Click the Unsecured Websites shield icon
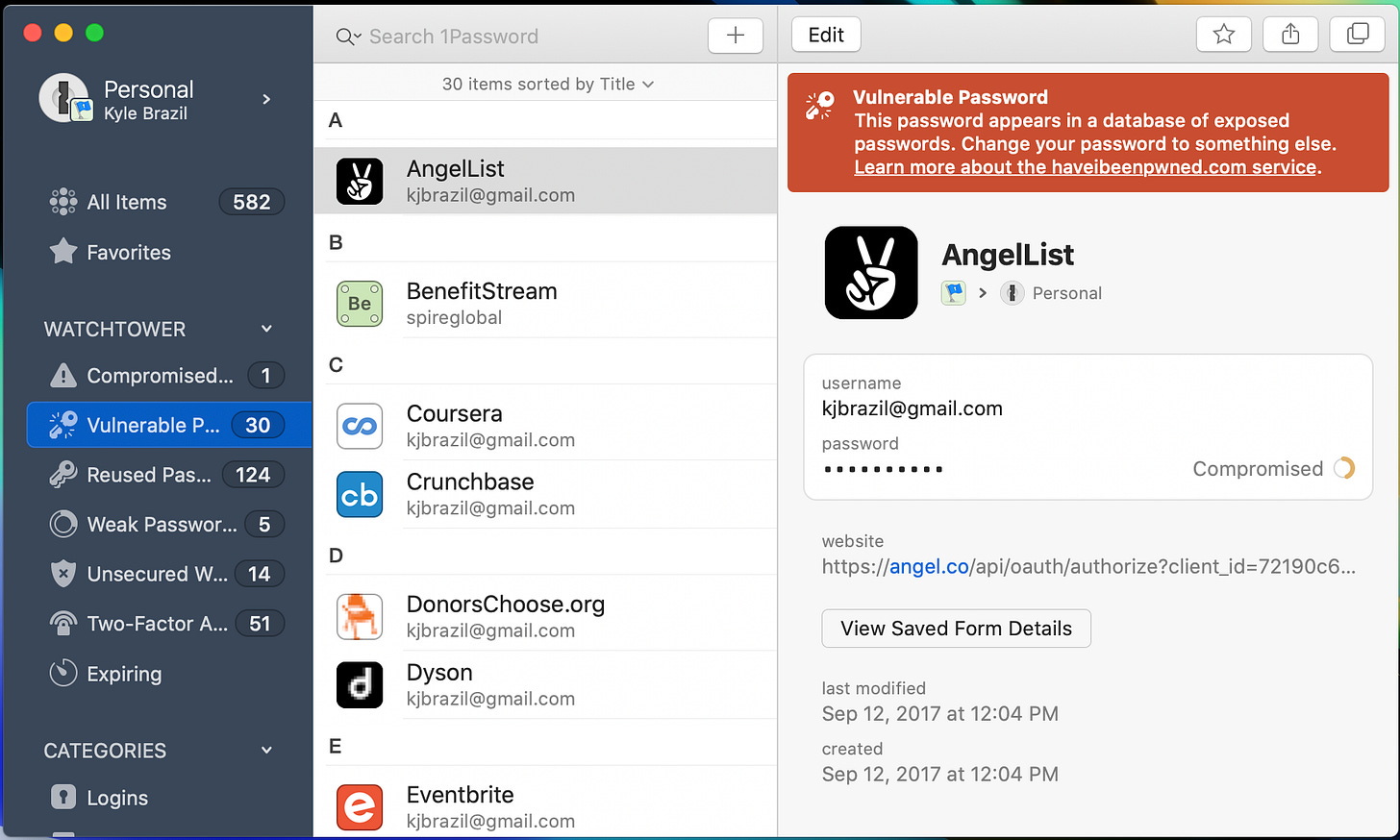 pos(63,574)
